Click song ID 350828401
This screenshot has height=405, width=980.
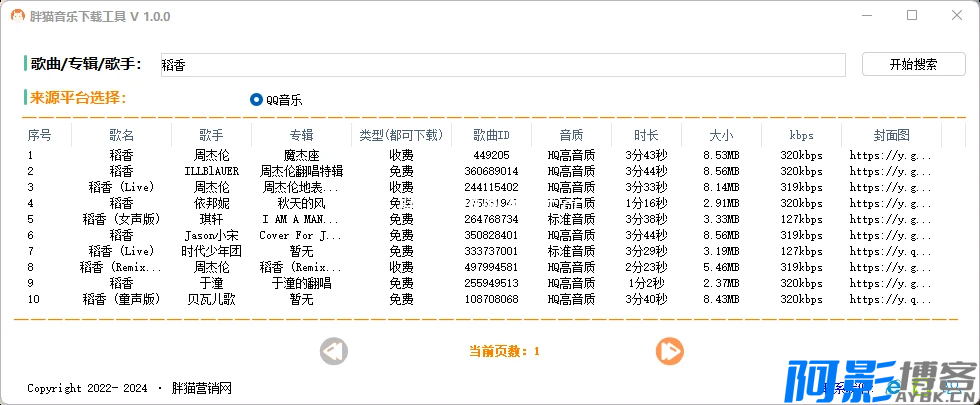coord(491,236)
